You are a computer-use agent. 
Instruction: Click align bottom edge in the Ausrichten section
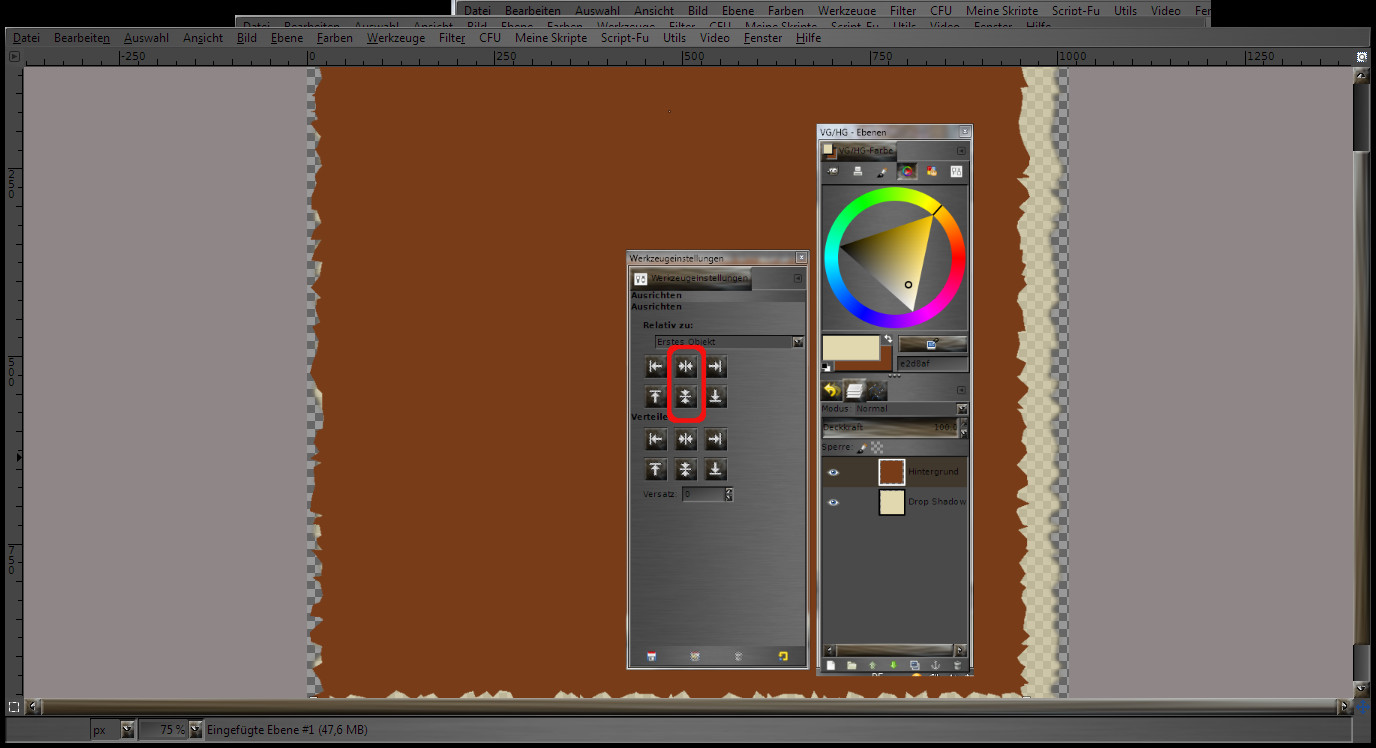click(715, 397)
